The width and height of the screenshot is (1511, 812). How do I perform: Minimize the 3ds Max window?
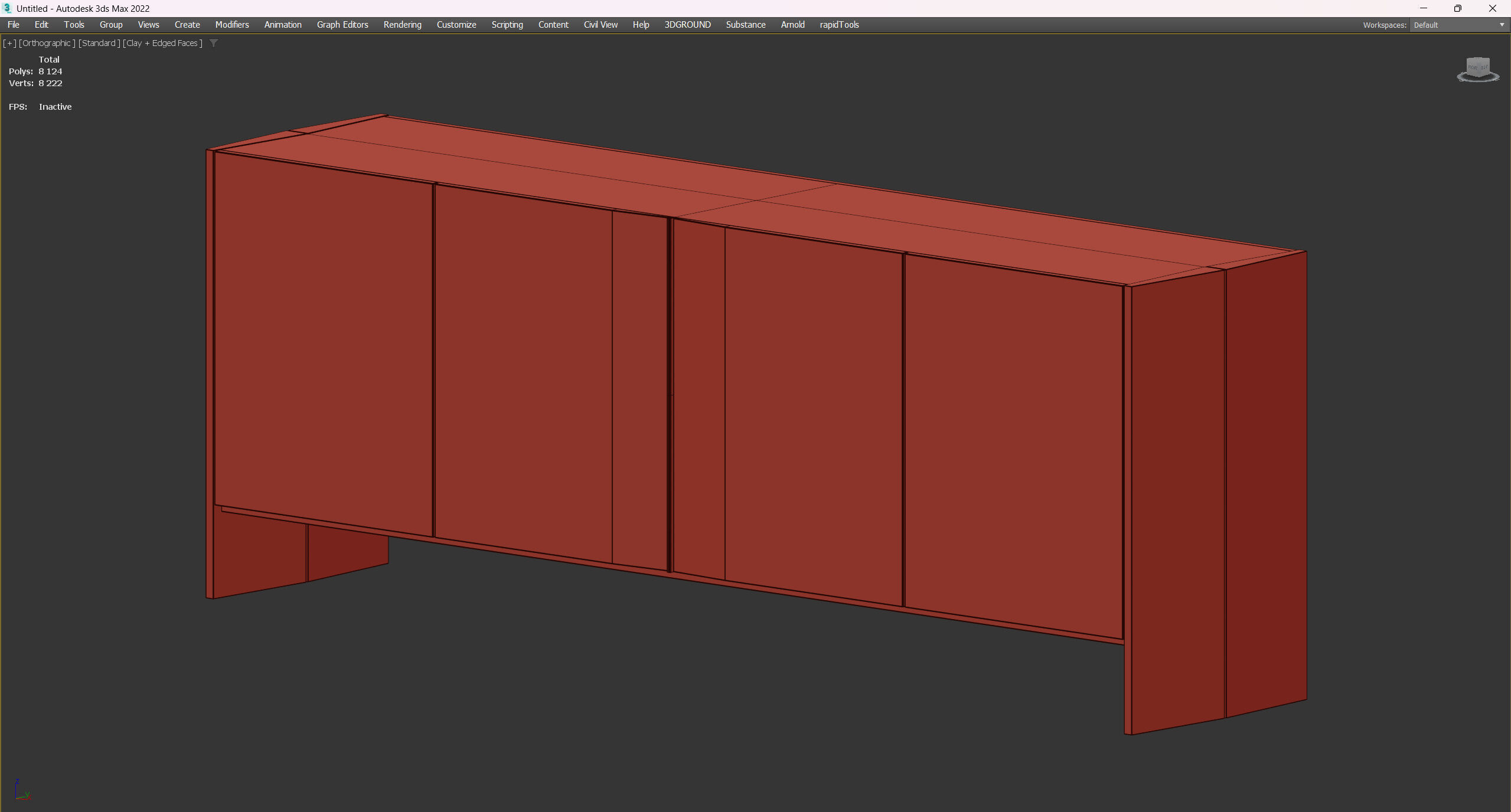[1424, 8]
